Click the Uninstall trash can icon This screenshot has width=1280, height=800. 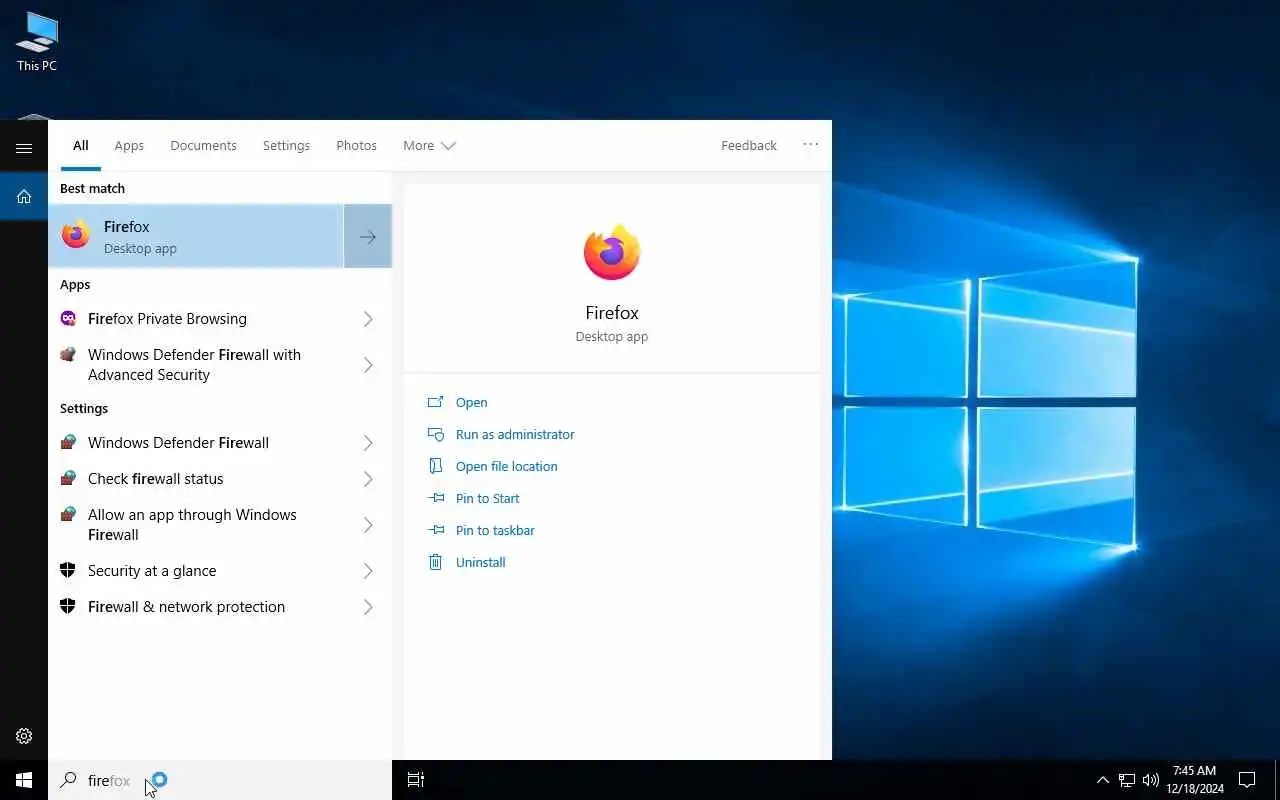tap(435, 562)
